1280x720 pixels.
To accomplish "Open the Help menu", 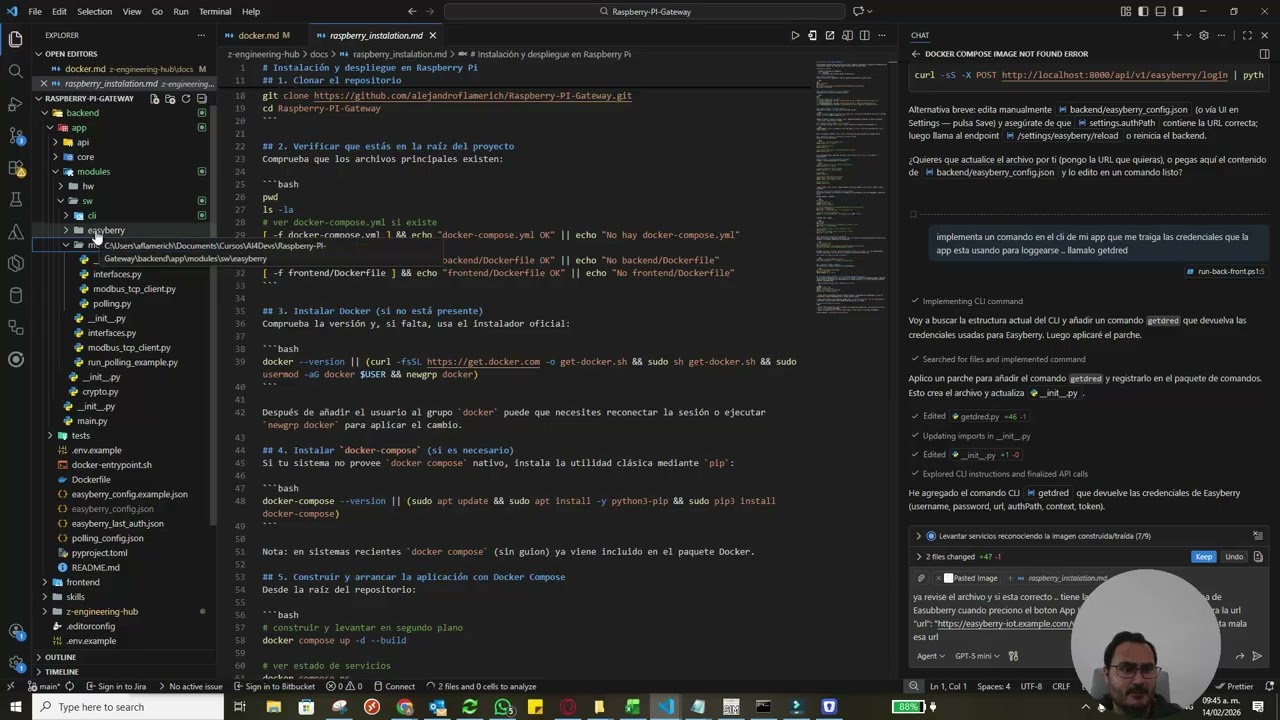I will tap(251, 11).
